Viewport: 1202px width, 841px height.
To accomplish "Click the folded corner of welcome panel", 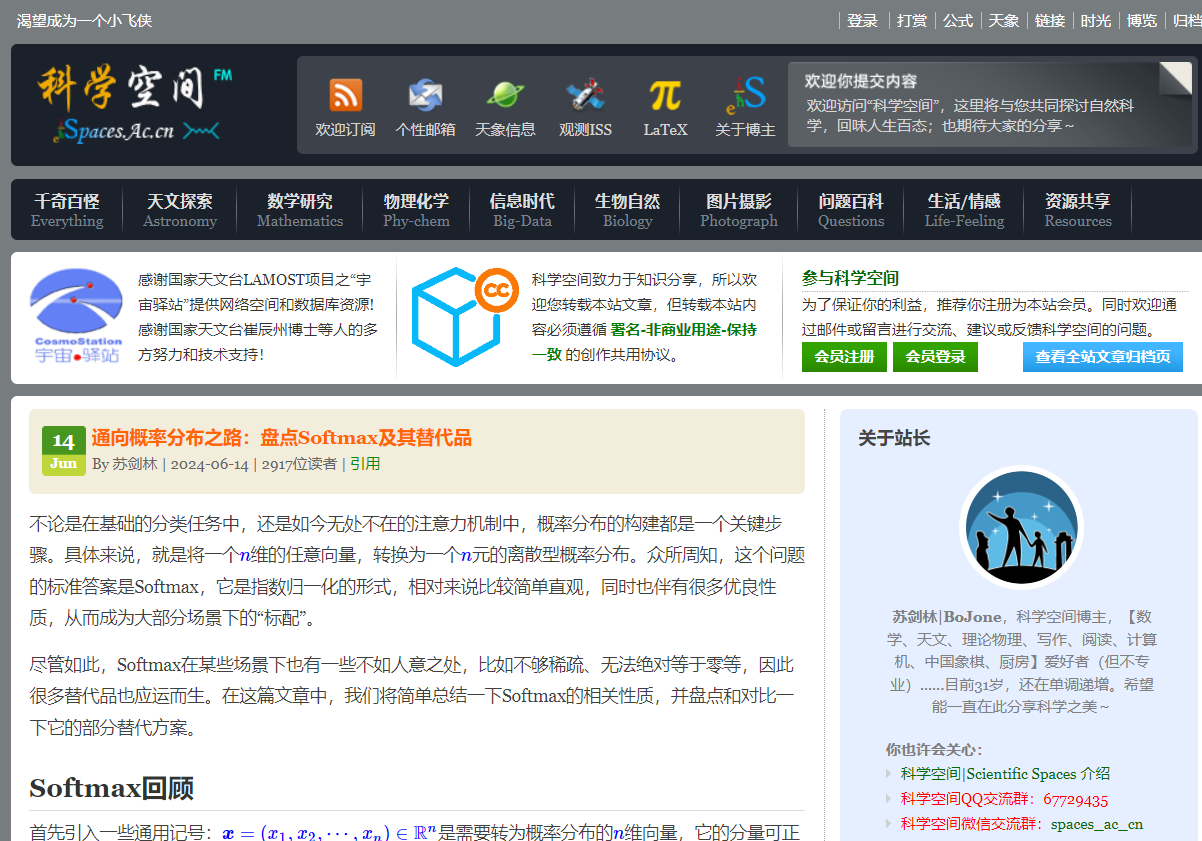I will click(1176, 79).
